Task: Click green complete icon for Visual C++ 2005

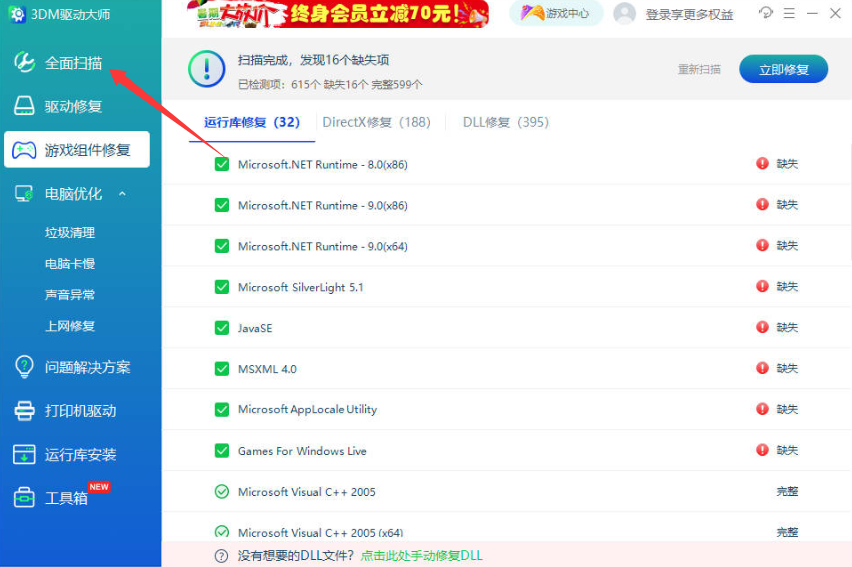Action: [x=222, y=491]
